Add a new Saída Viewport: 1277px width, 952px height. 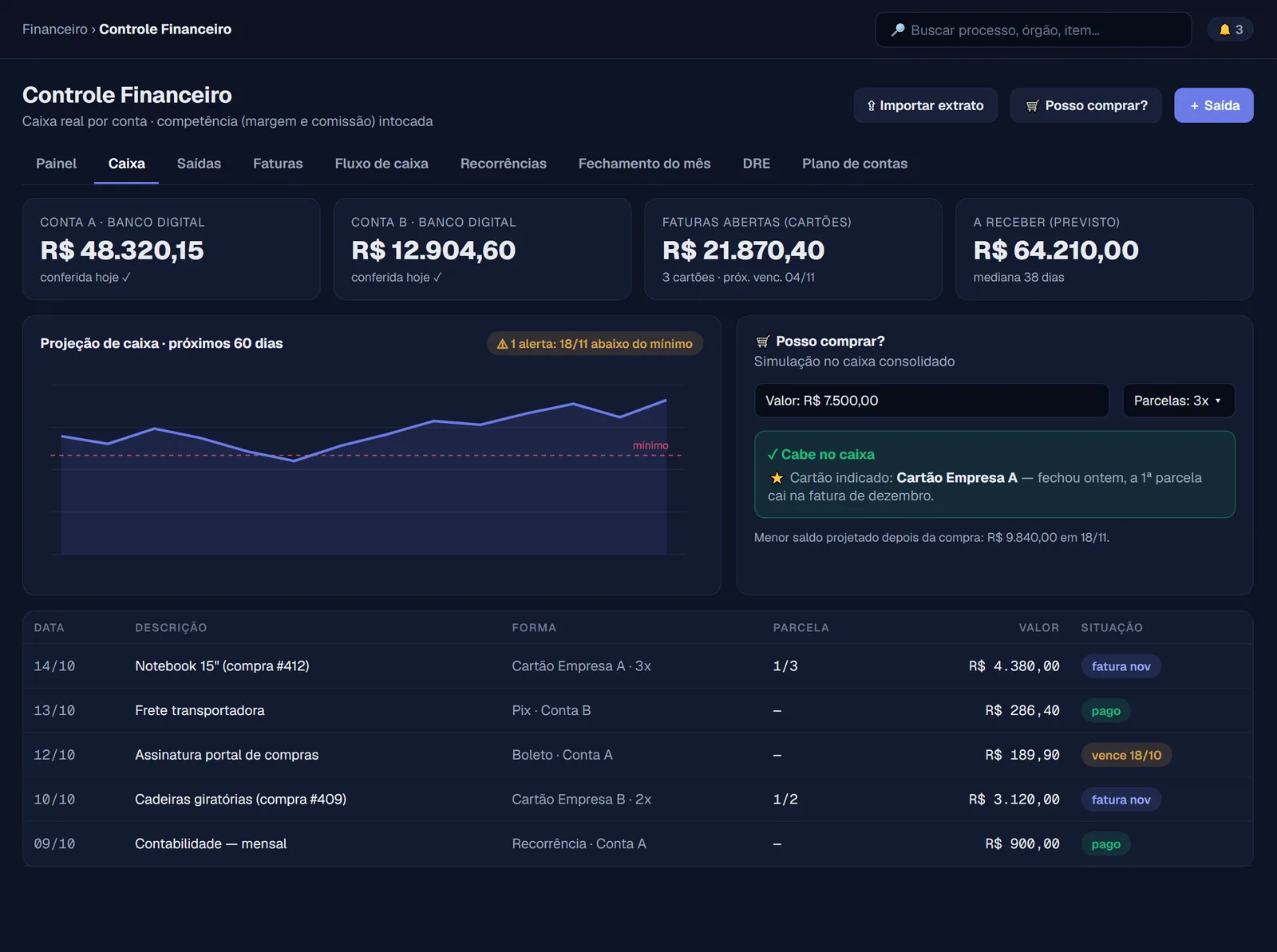[1213, 105]
